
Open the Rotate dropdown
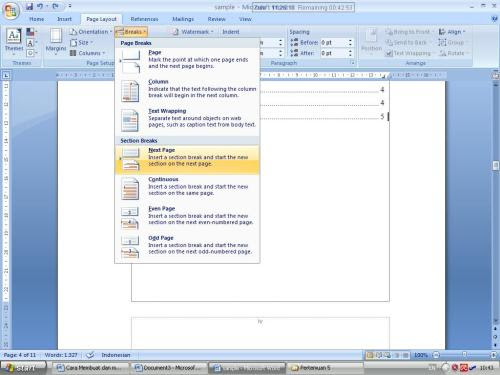pos(454,53)
